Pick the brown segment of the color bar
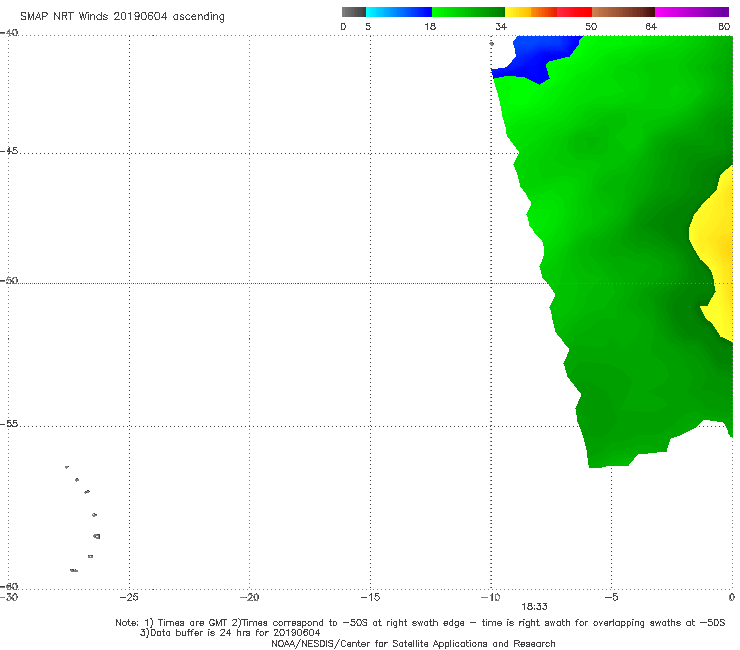 [623, 12]
